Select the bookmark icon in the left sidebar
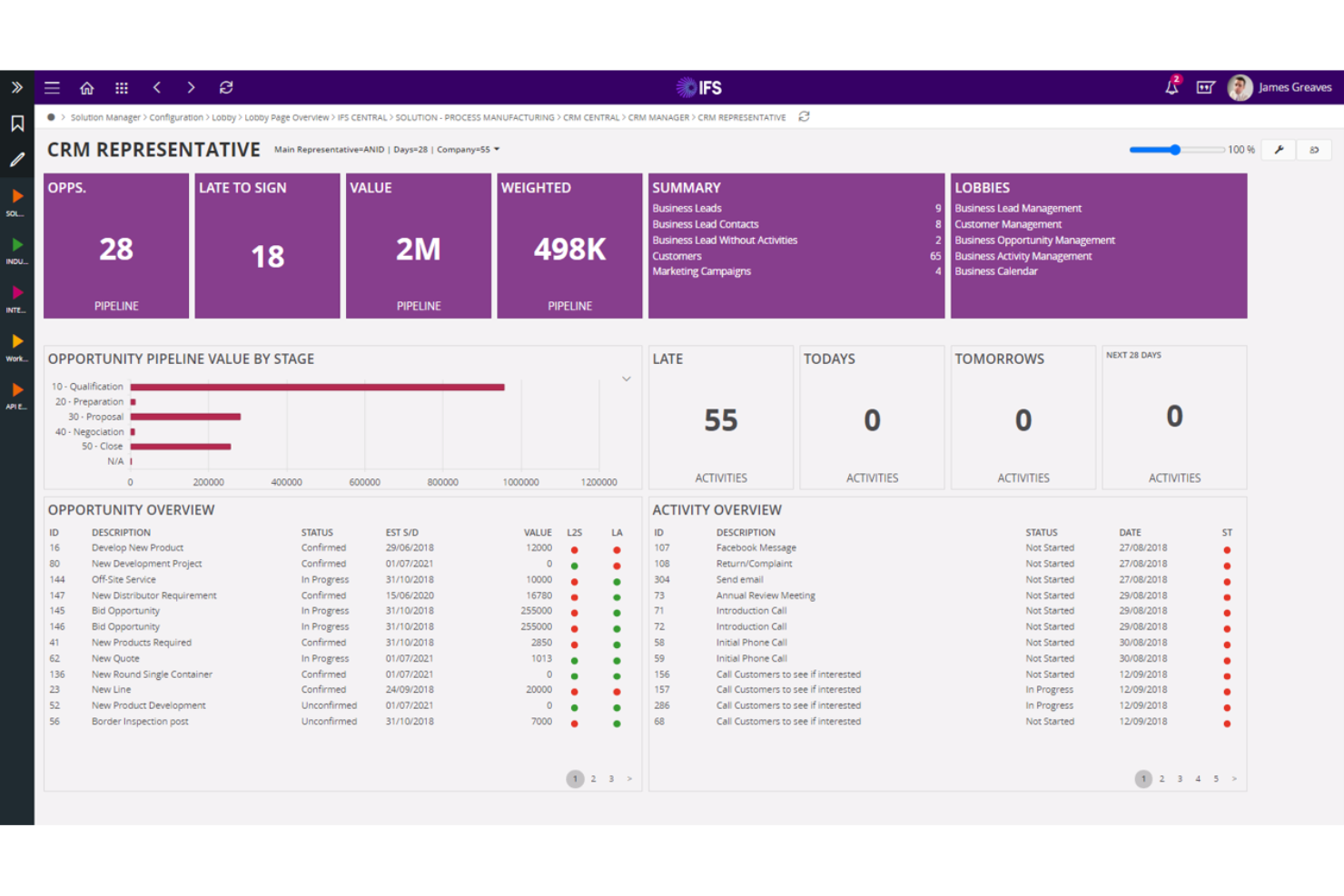The image size is (1344, 896). pos(16,123)
